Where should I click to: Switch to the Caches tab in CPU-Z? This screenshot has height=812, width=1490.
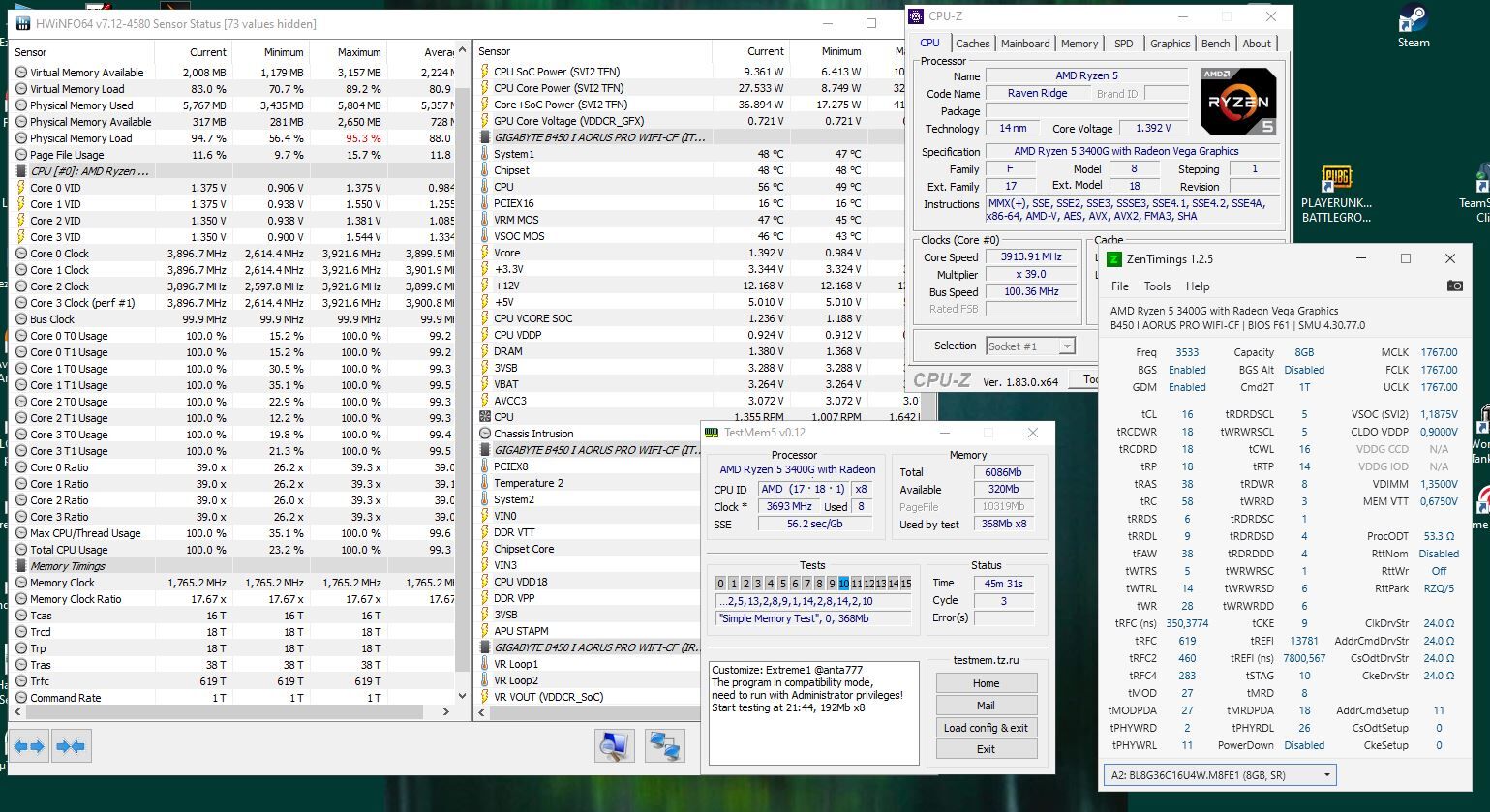click(x=972, y=44)
